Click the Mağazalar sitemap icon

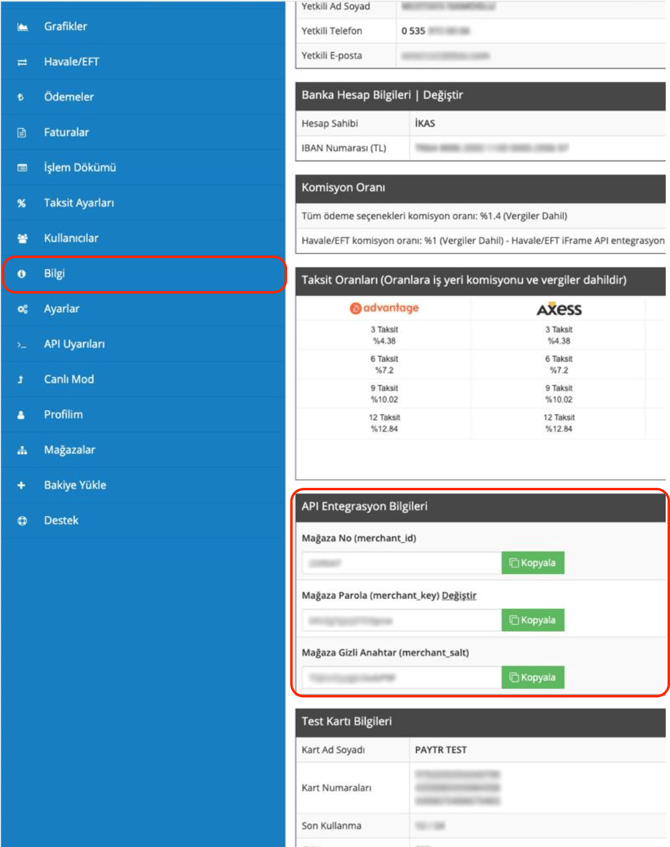tap(22, 450)
